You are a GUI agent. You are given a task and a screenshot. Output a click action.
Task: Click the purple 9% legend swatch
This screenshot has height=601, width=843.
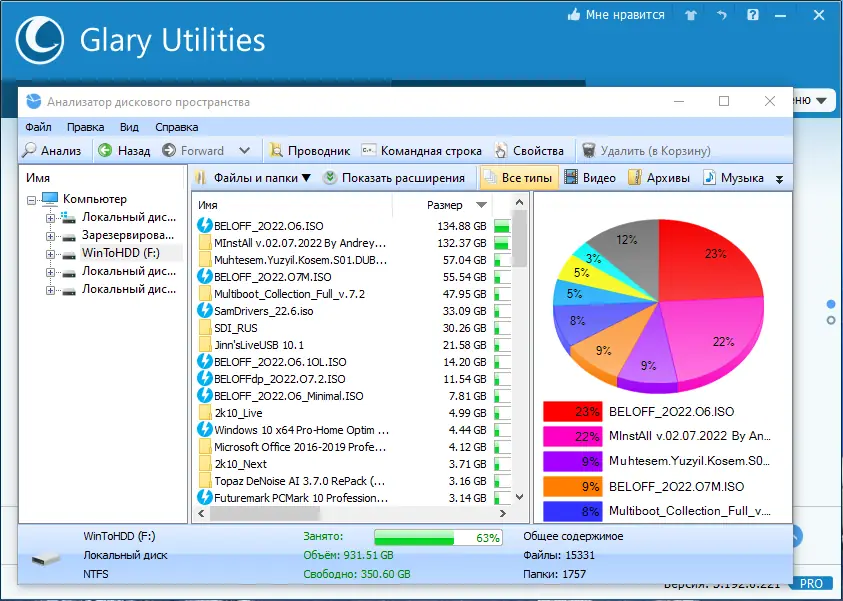[x=572, y=461]
